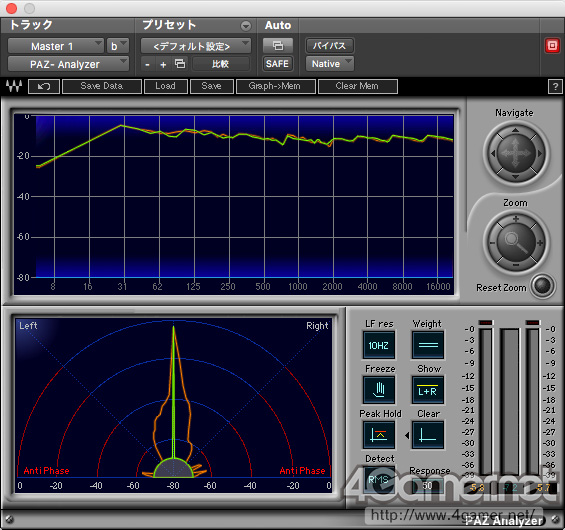Click Zoom left minus segment
The height and width of the screenshot is (530, 565).
(x=492, y=242)
